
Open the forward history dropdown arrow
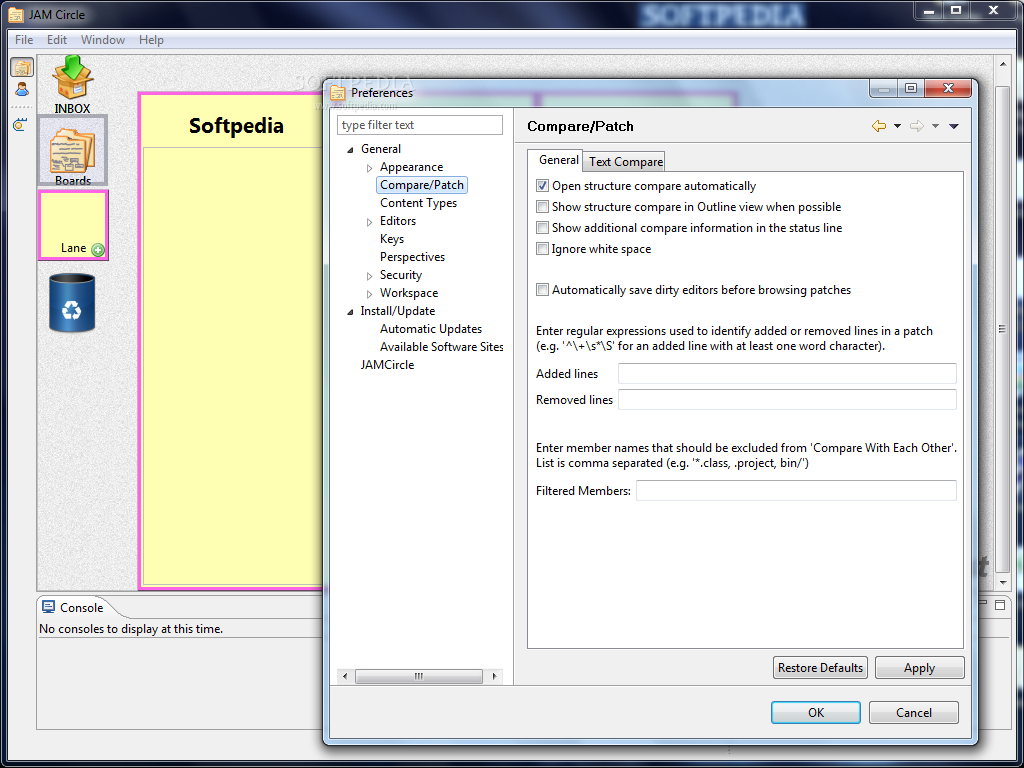click(x=935, y=126)
